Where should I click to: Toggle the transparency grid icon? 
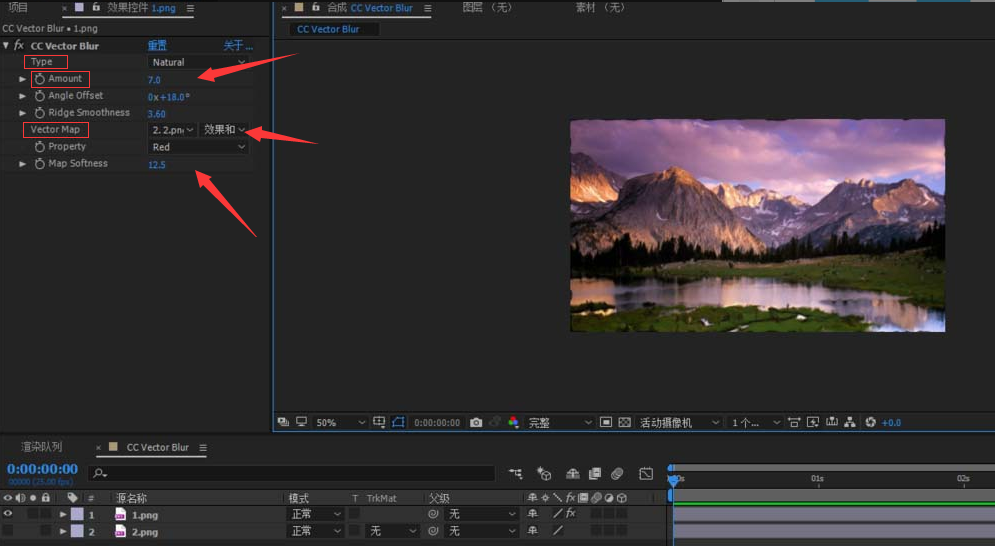click(x=624, y=422)
